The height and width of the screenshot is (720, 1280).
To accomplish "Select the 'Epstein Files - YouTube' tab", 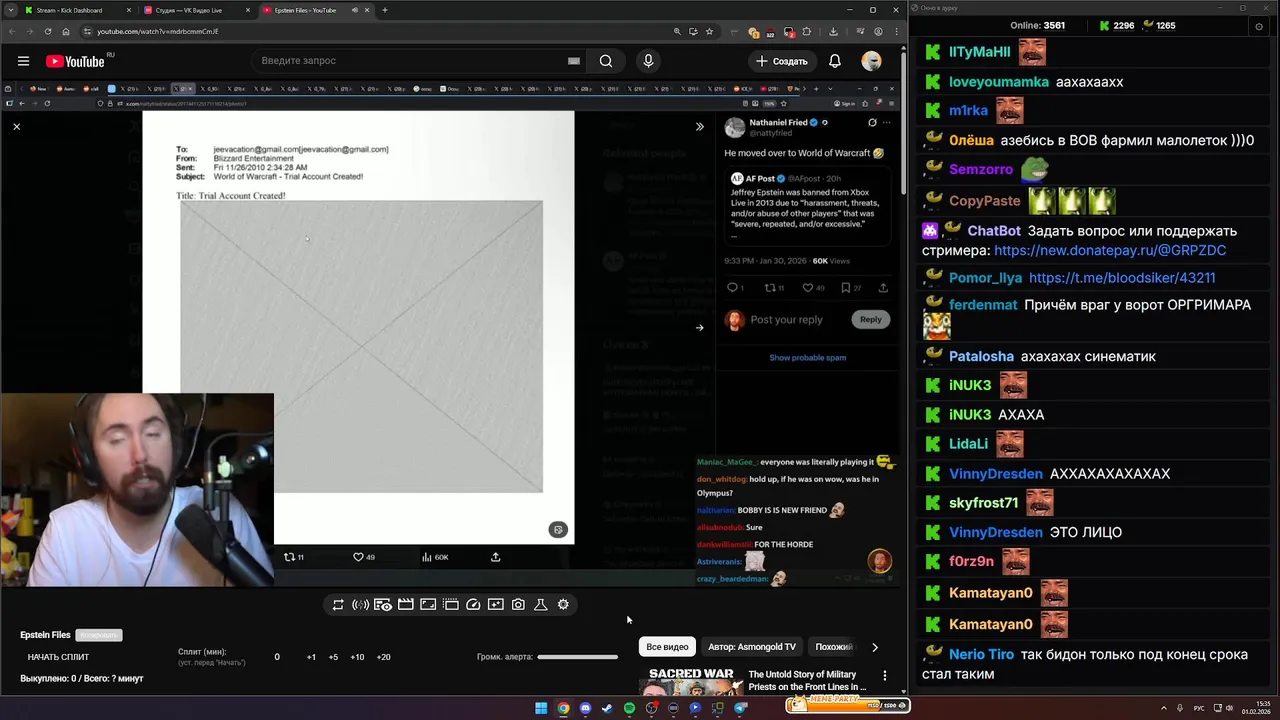I will pos(314,10).
